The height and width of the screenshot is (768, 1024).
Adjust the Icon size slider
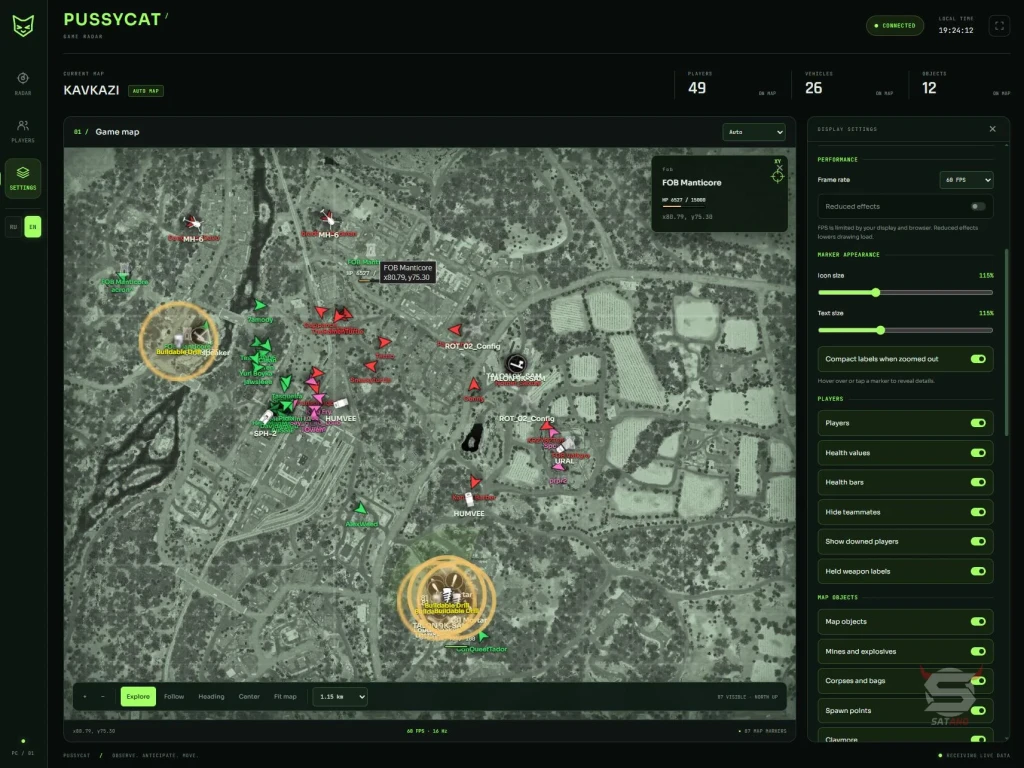[x=905, y=293]
